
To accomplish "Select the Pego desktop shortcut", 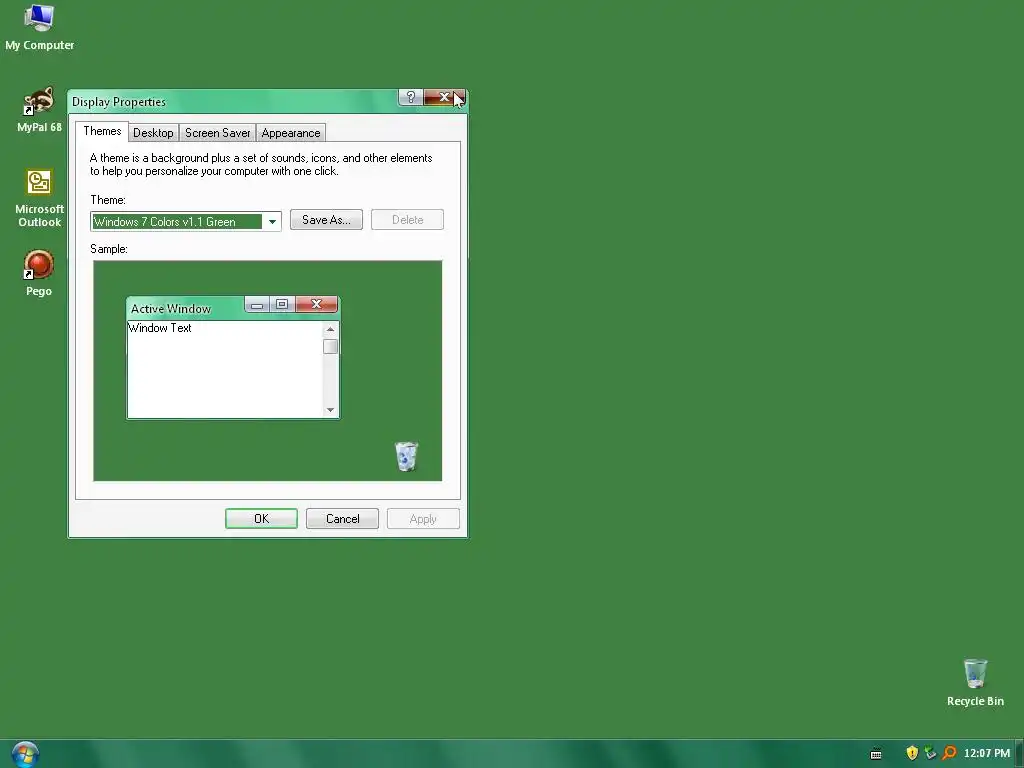I will (x=39, y=272).
